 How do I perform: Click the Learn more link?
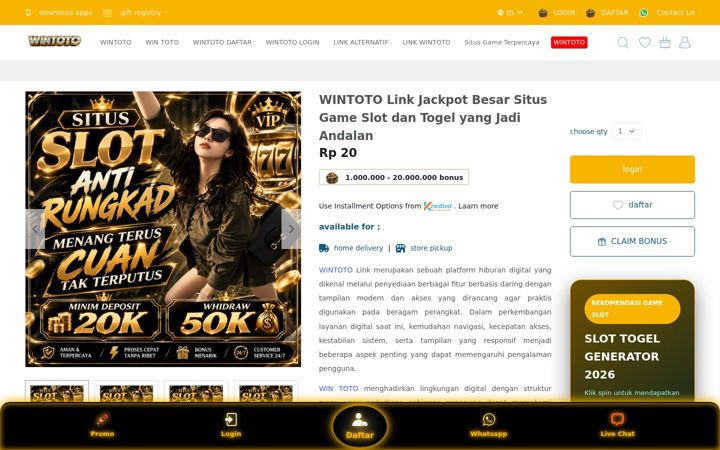[x=478, y=206]
